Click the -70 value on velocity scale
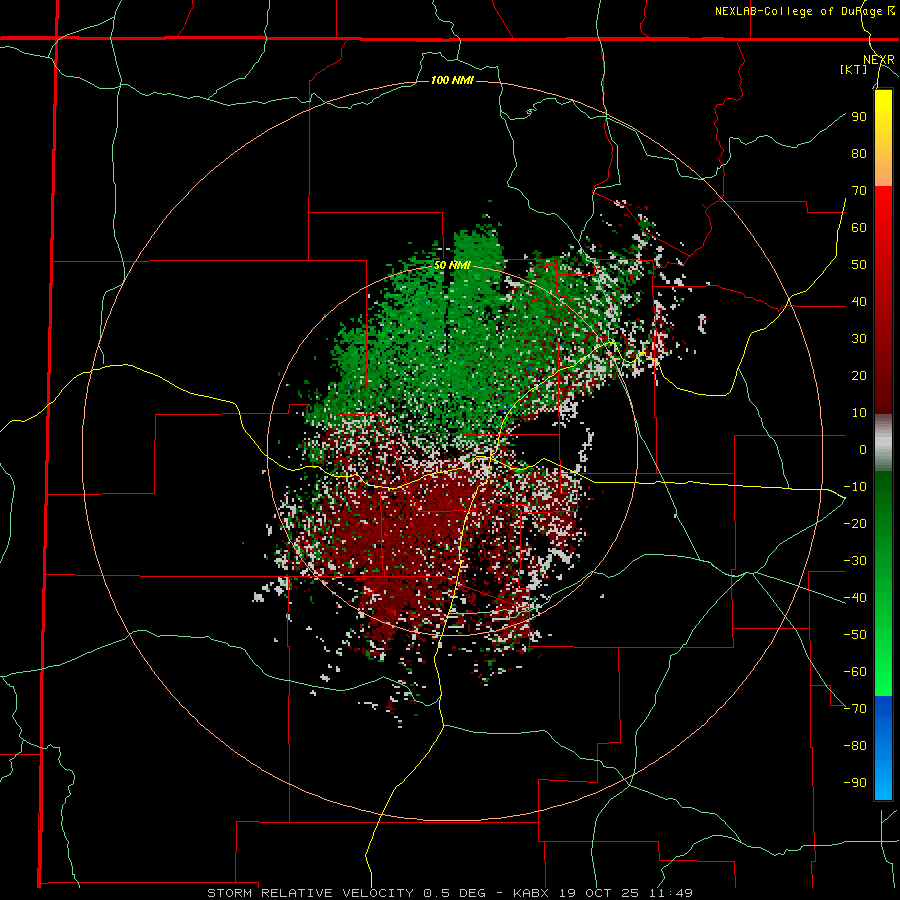 855,709
